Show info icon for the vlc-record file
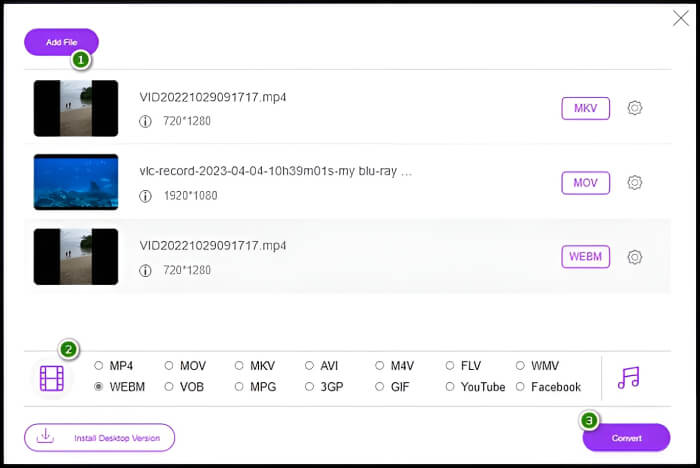The height and width of the screenshot is (468, 700). pos(145,196)
